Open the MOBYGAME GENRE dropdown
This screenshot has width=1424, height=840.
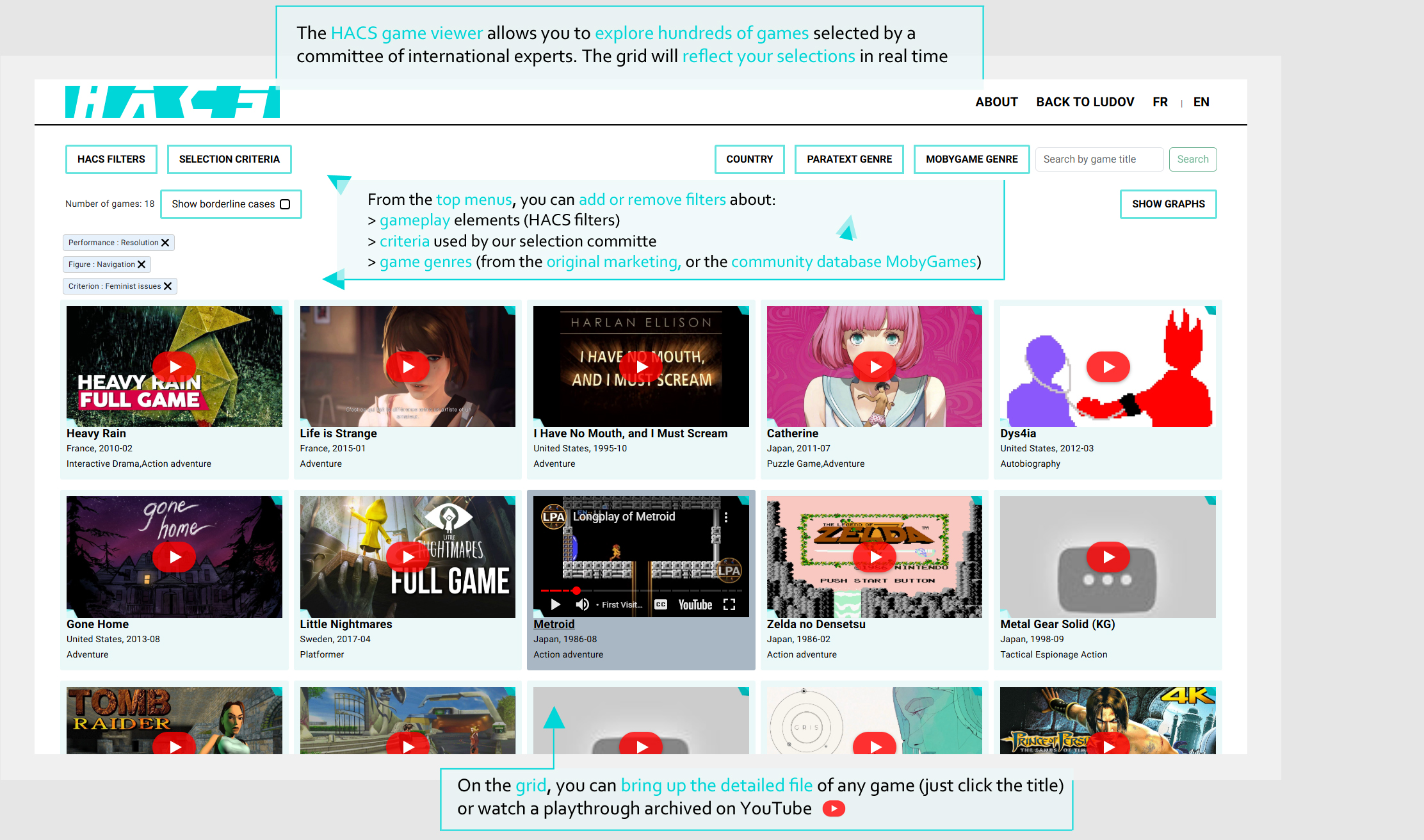pos(971,159)
